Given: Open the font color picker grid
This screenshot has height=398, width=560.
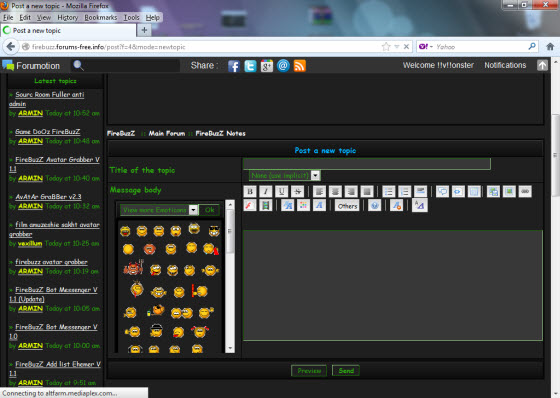Looking at the screenshot, I should click(x=303, y=205).
